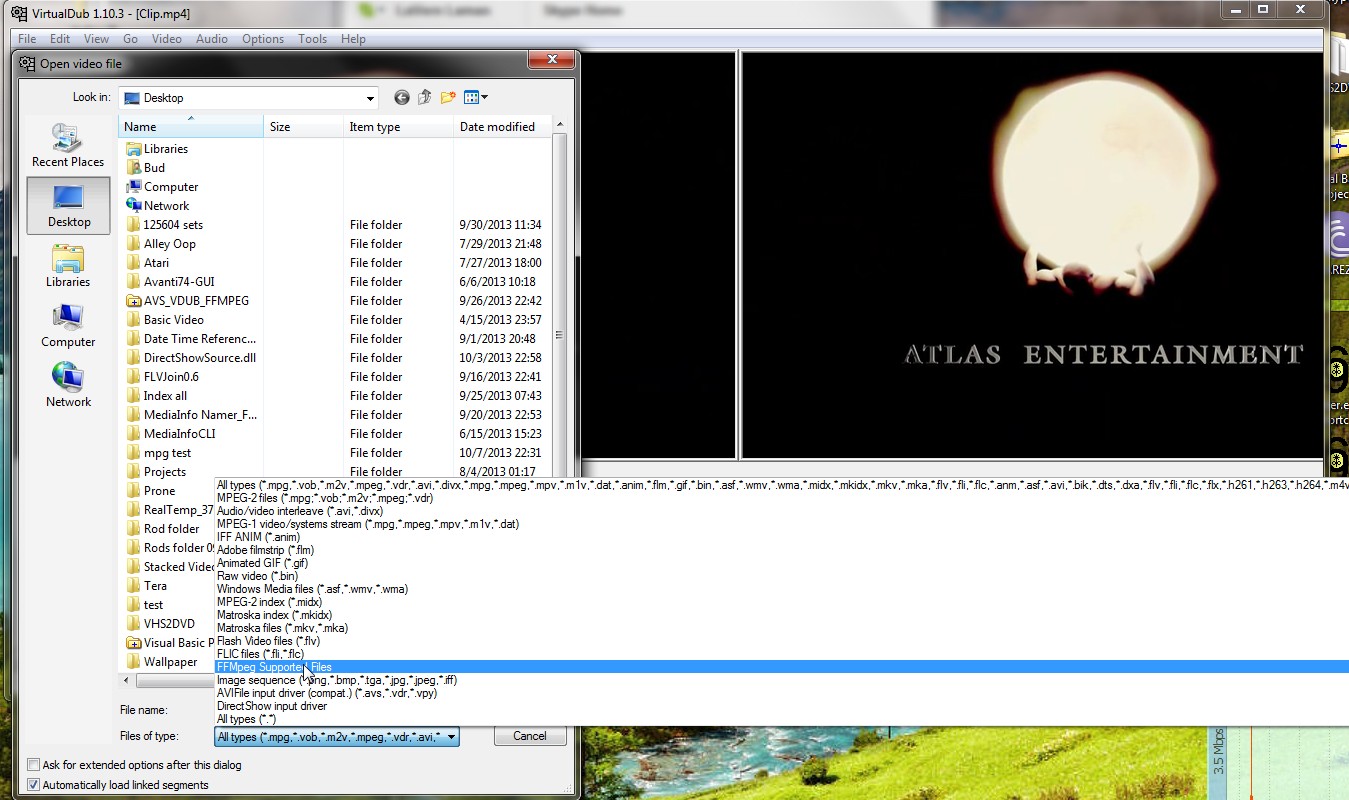
Task: Open the Help menu in VirtualDub
Action: (x=353, y=39)
